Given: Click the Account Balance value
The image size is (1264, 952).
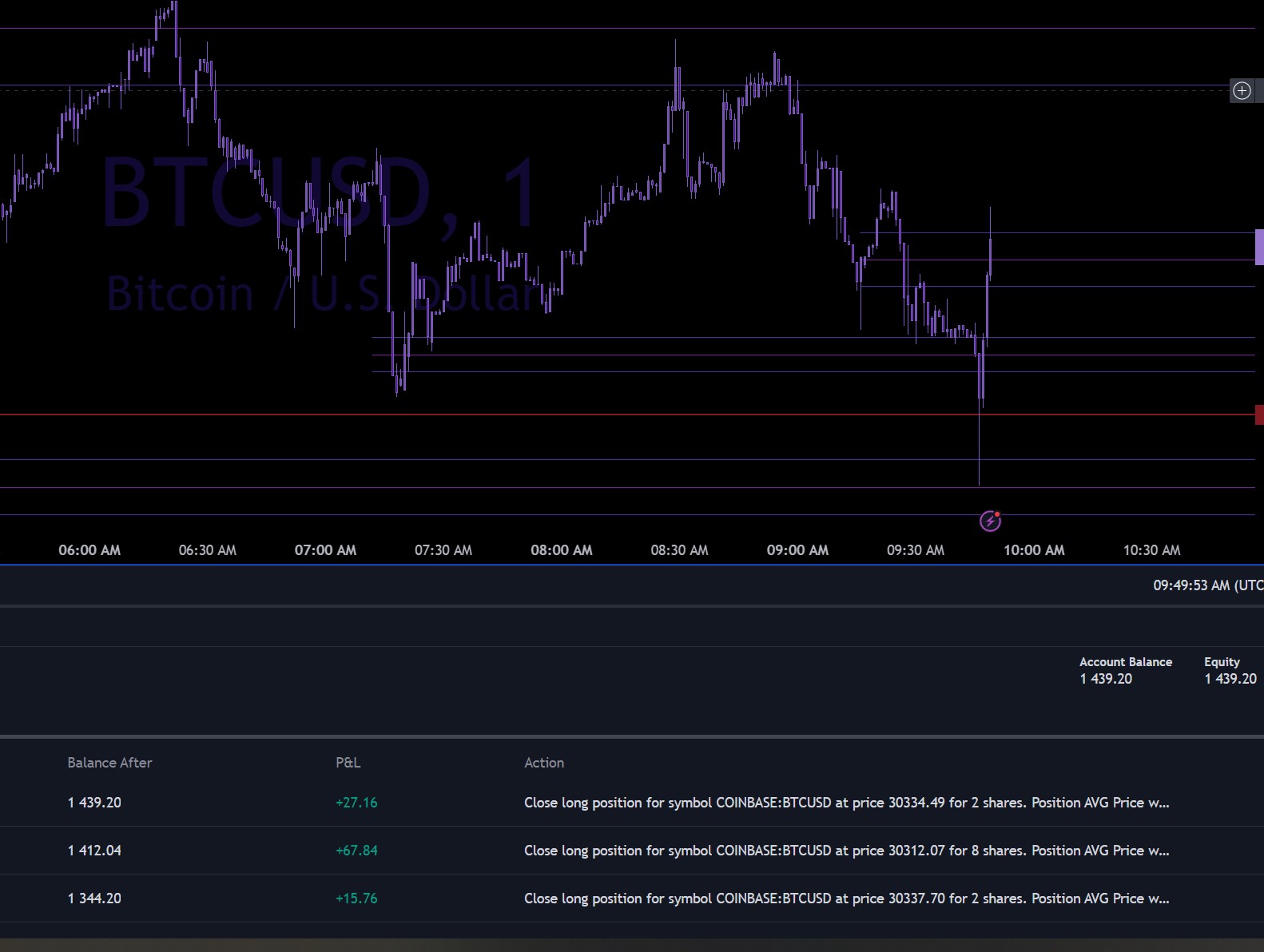Looking at the screenshot, I should tap(1106, 679).
